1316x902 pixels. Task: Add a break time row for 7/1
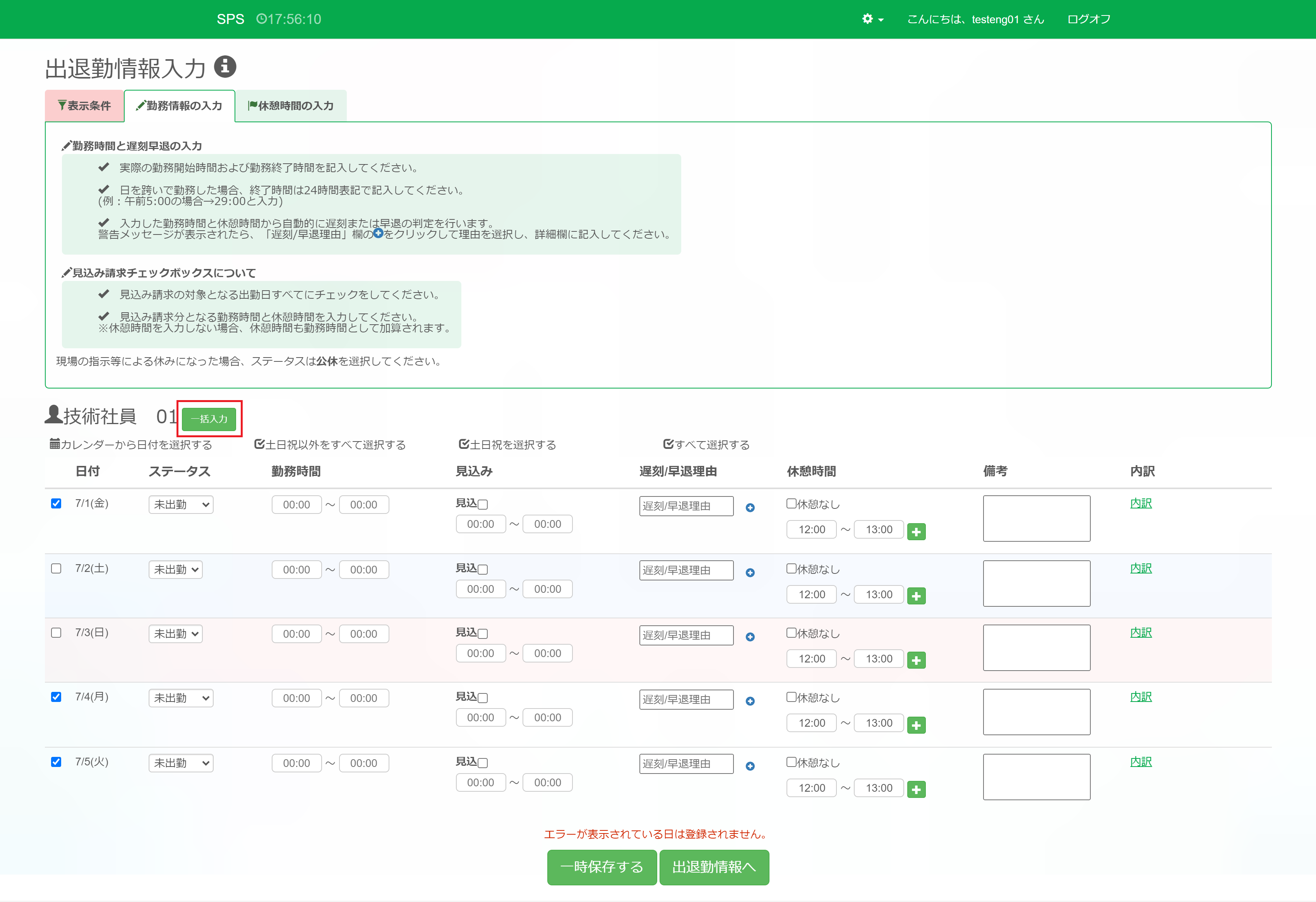tap(916, 532)
